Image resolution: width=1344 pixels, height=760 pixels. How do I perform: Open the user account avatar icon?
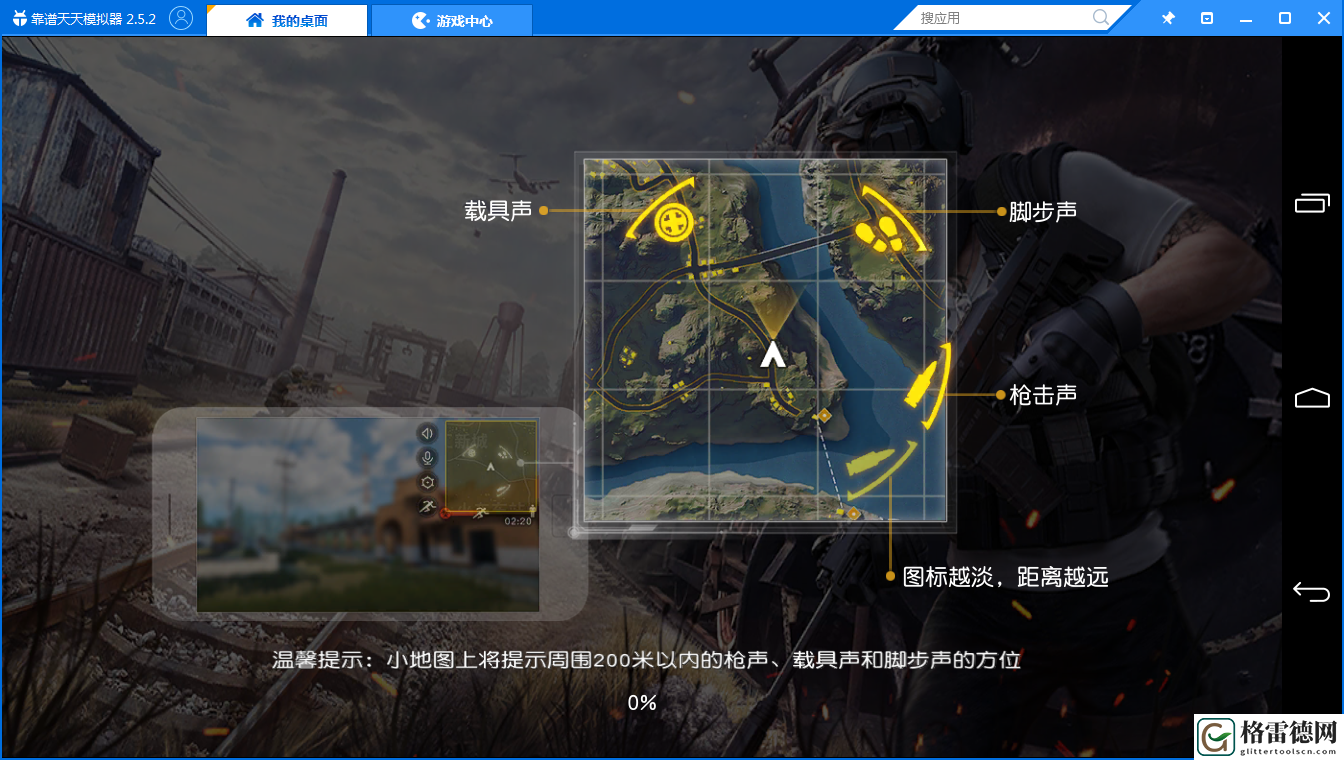coord(181,18)
